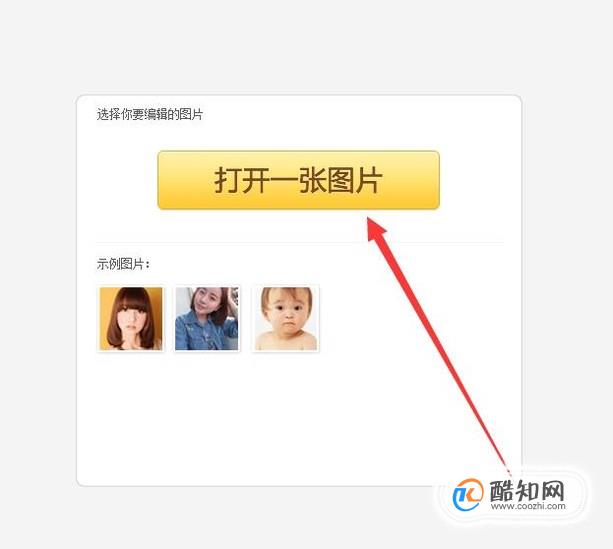Click the 图片 characters on the yellow button

(354, 180)
